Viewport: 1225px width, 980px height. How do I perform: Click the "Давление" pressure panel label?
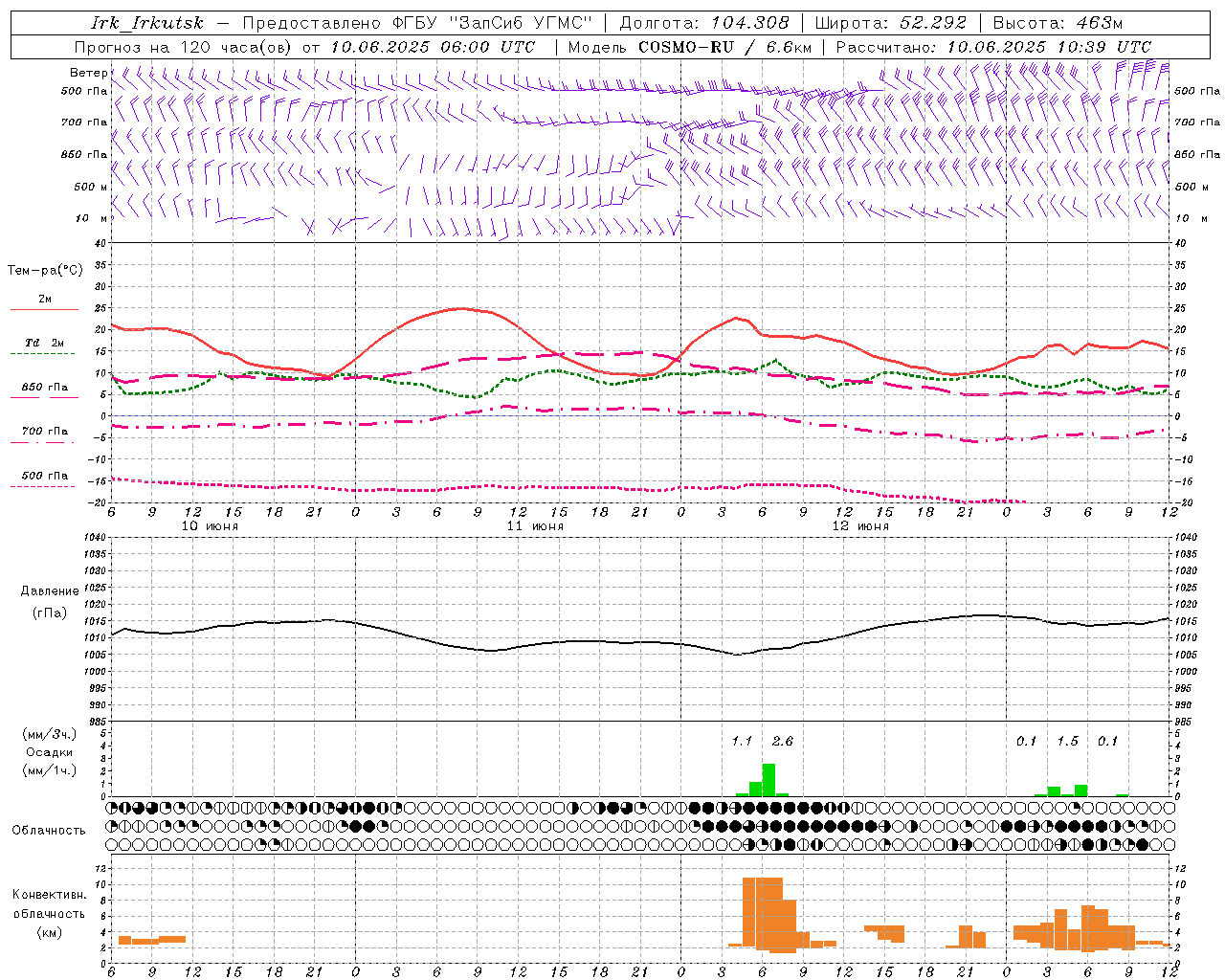[49, 591]
